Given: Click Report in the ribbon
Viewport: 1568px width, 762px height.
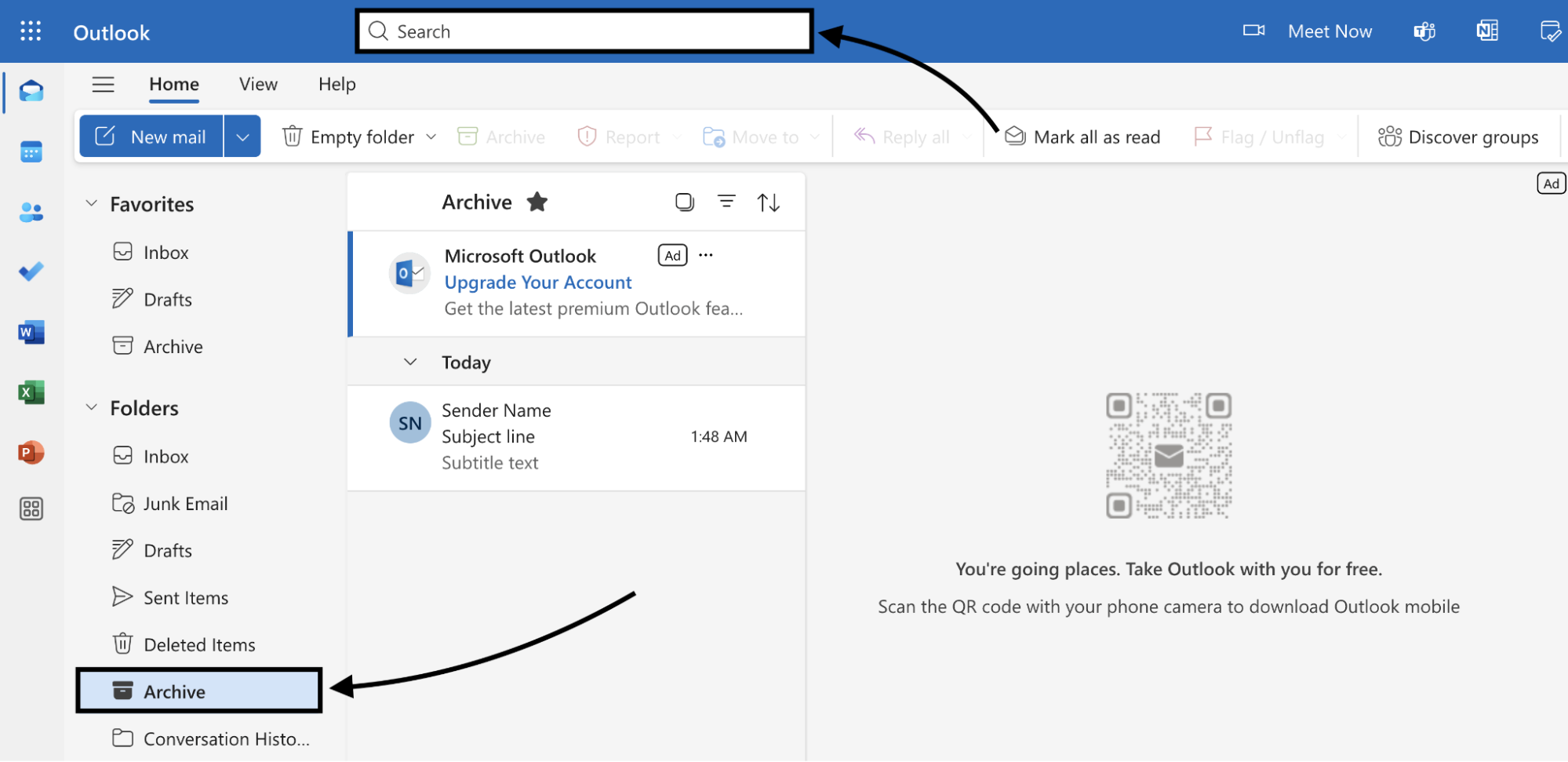Looking at the screenshot, I should 619,137.
